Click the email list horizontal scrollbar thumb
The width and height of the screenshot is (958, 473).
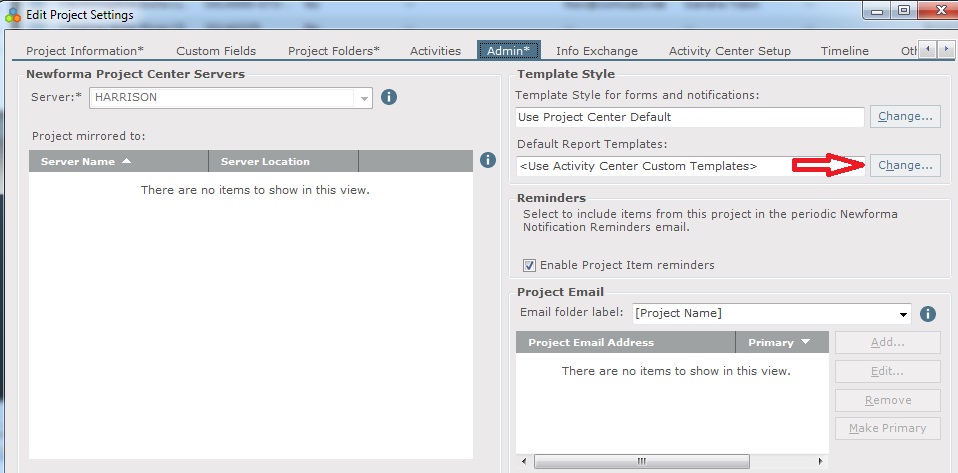[642, 461]
